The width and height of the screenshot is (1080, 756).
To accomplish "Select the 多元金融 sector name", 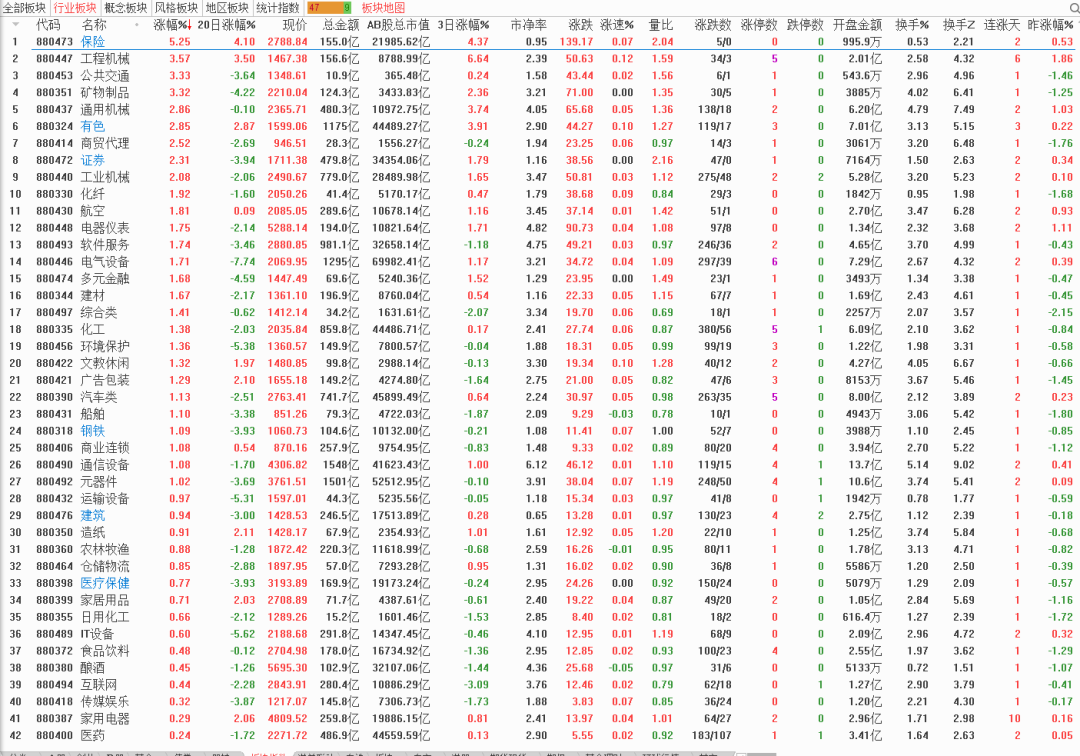I will tap(105, 279).
